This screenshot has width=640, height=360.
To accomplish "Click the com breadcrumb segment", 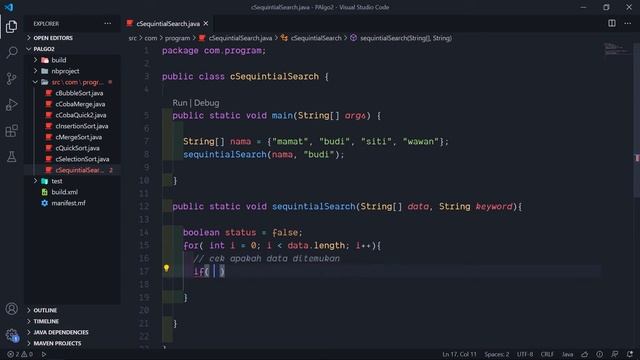I will (151, 38).
